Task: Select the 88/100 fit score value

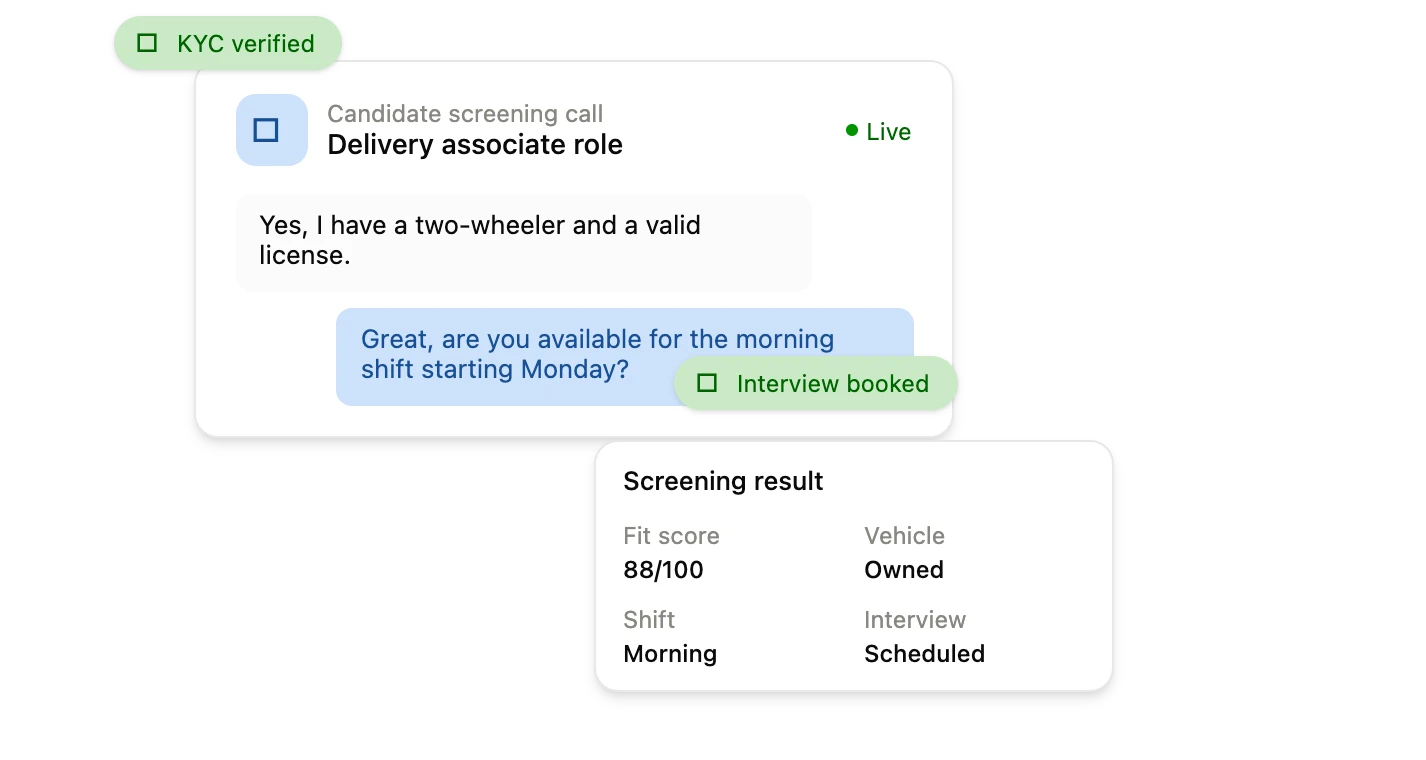Action: tap(663, 570)
